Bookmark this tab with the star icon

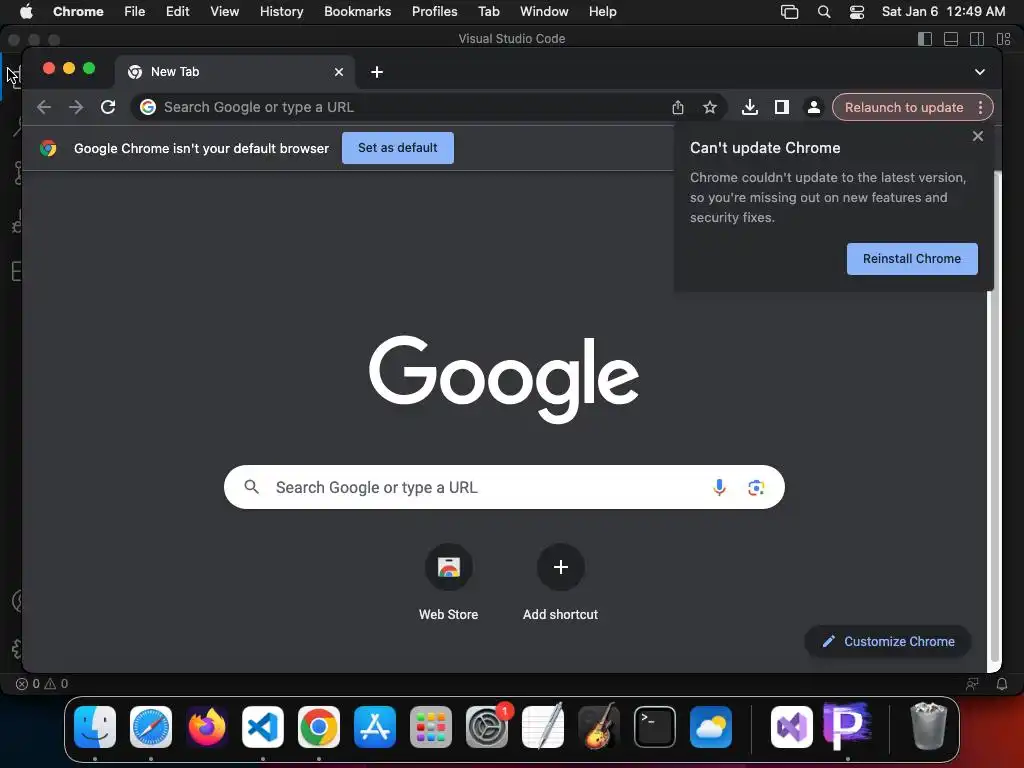(710, 107)
